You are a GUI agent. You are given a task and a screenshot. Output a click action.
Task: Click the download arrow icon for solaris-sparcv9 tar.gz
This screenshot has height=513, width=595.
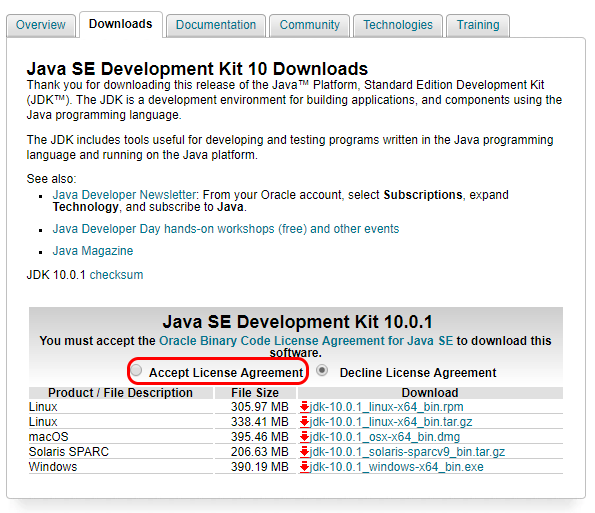304,452
